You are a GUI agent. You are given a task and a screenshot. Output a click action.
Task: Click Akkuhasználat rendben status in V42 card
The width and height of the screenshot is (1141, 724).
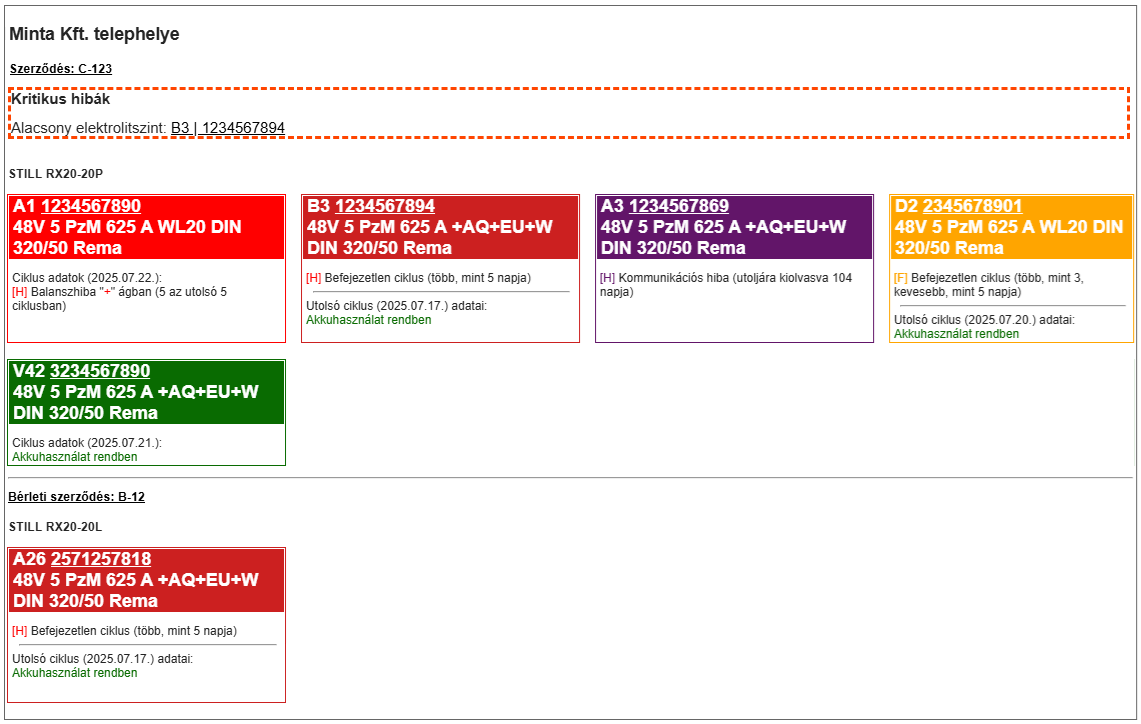74,457
